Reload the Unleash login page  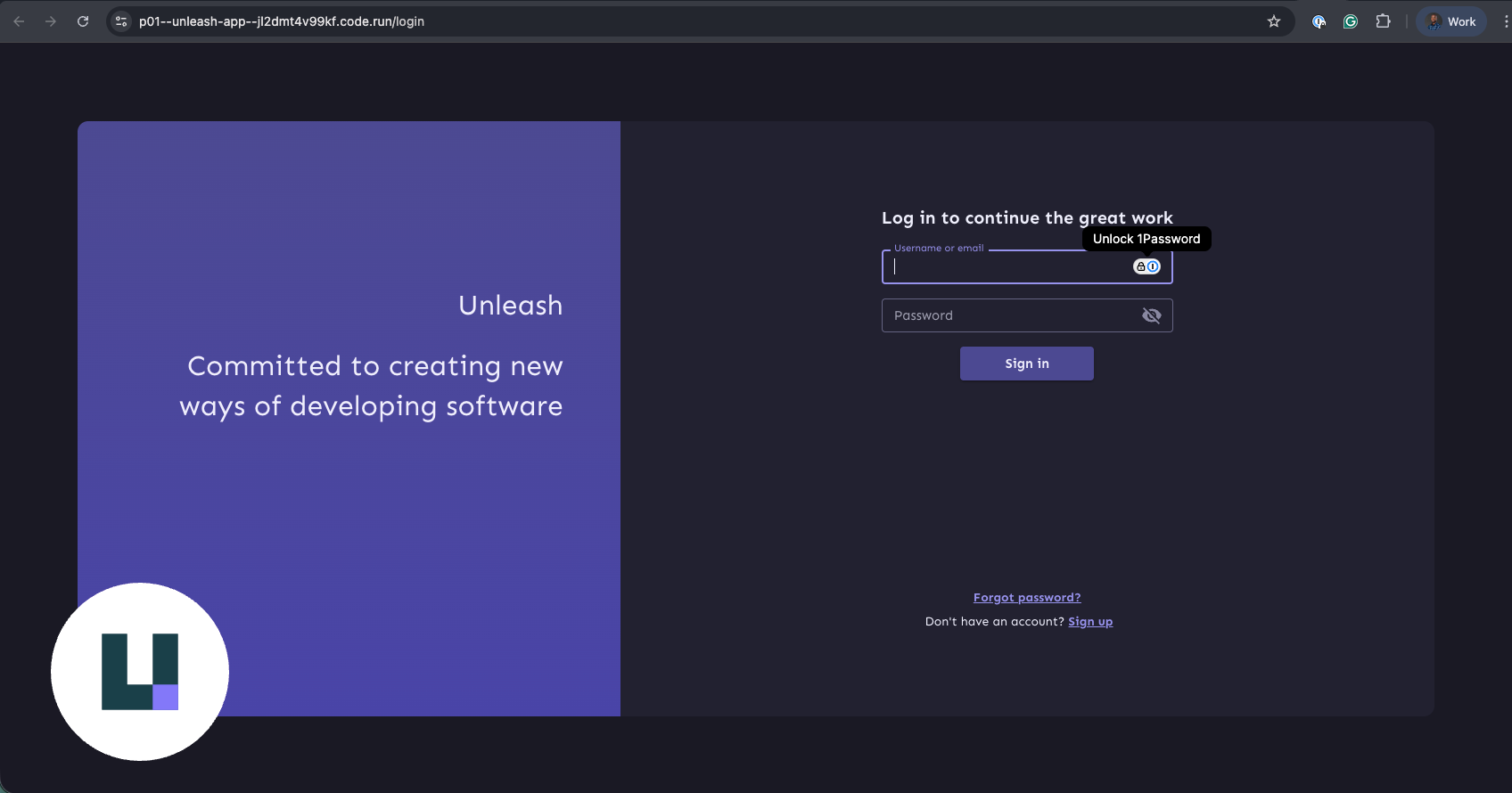click(83, 21)
